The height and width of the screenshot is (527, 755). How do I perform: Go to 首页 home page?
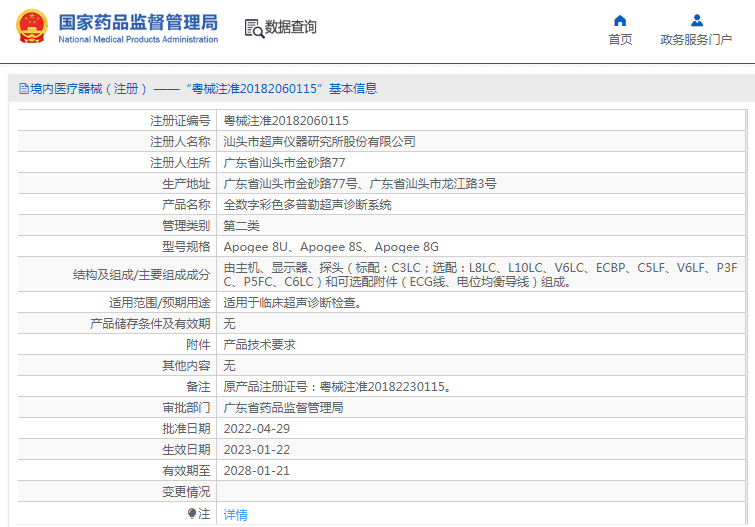coord(620,40)
